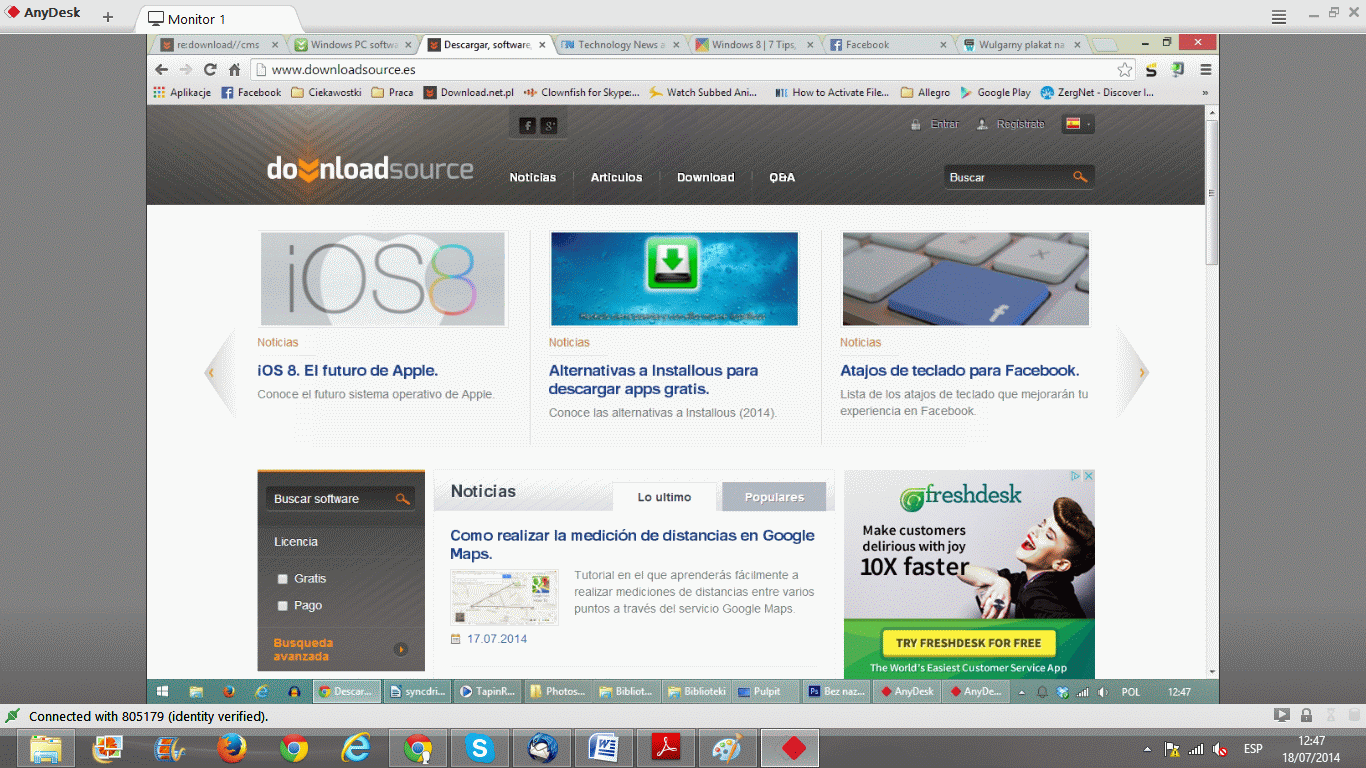
Task: Open the Articulos menu item
Action: pyautogui.click(x=616, y=177)
